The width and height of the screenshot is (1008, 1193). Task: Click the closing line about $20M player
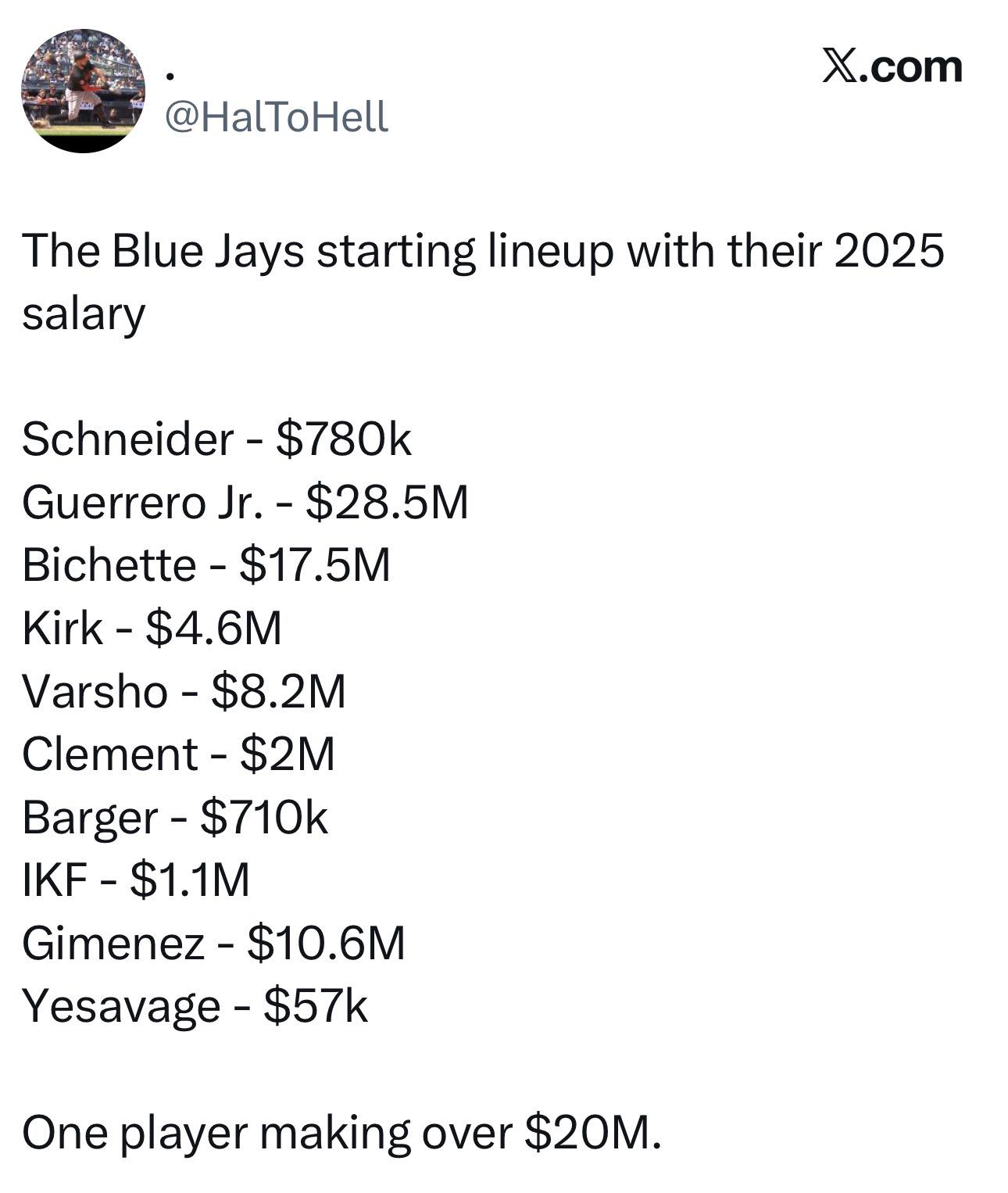click(341, 1133)
